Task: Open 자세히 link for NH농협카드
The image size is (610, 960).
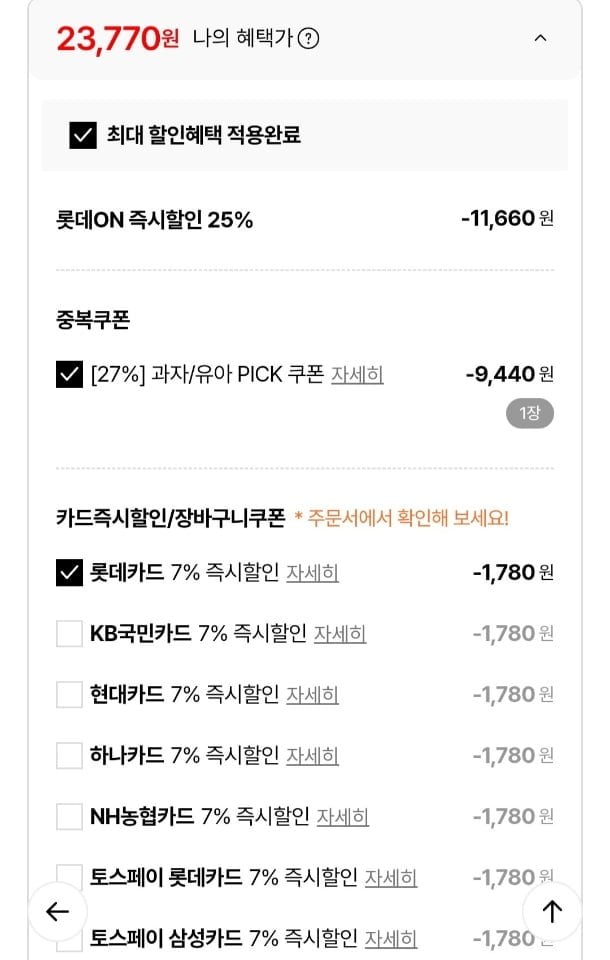Action: 343,817
